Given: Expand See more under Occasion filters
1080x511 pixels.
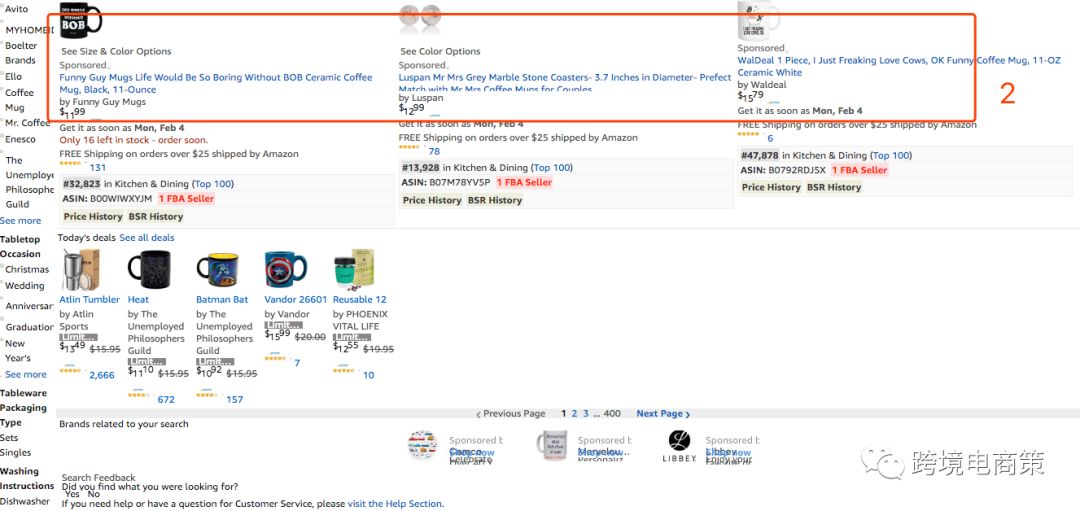Looking at the screenshot, I should click(26, 374).
